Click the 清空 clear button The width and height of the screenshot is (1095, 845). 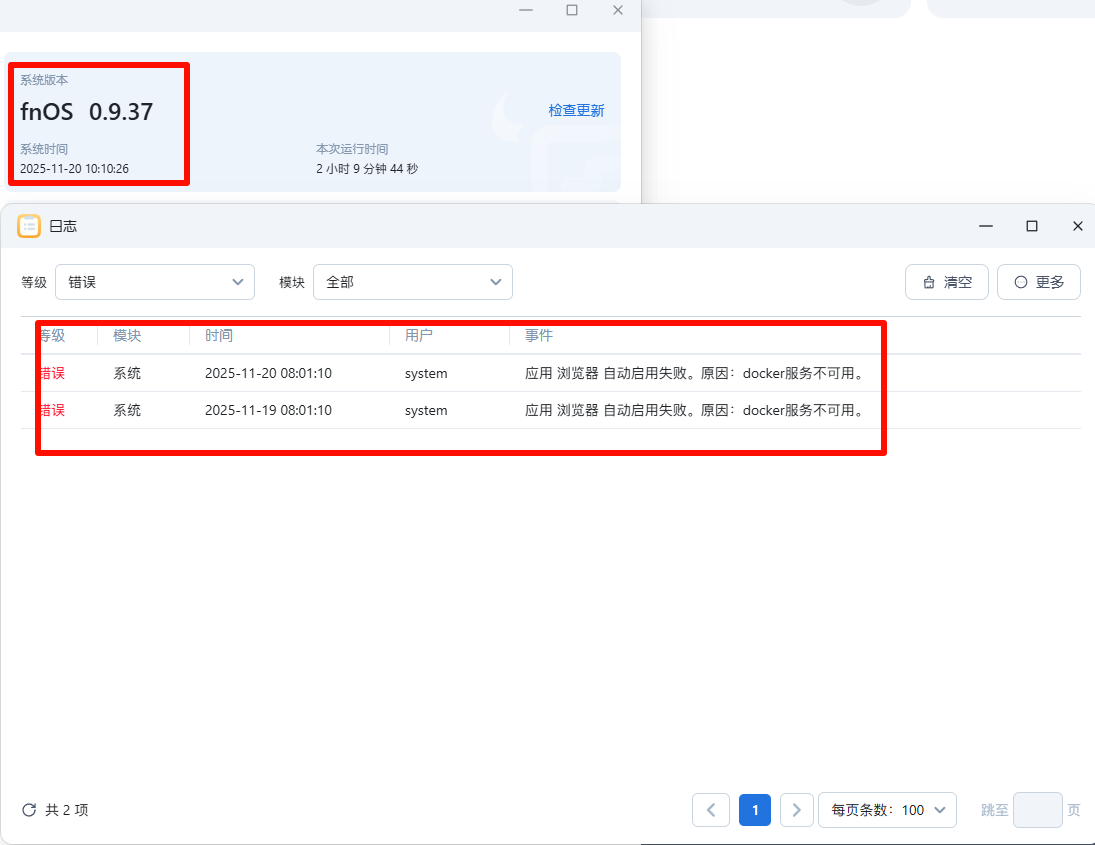pyautogui.click(x=946, y=282)
